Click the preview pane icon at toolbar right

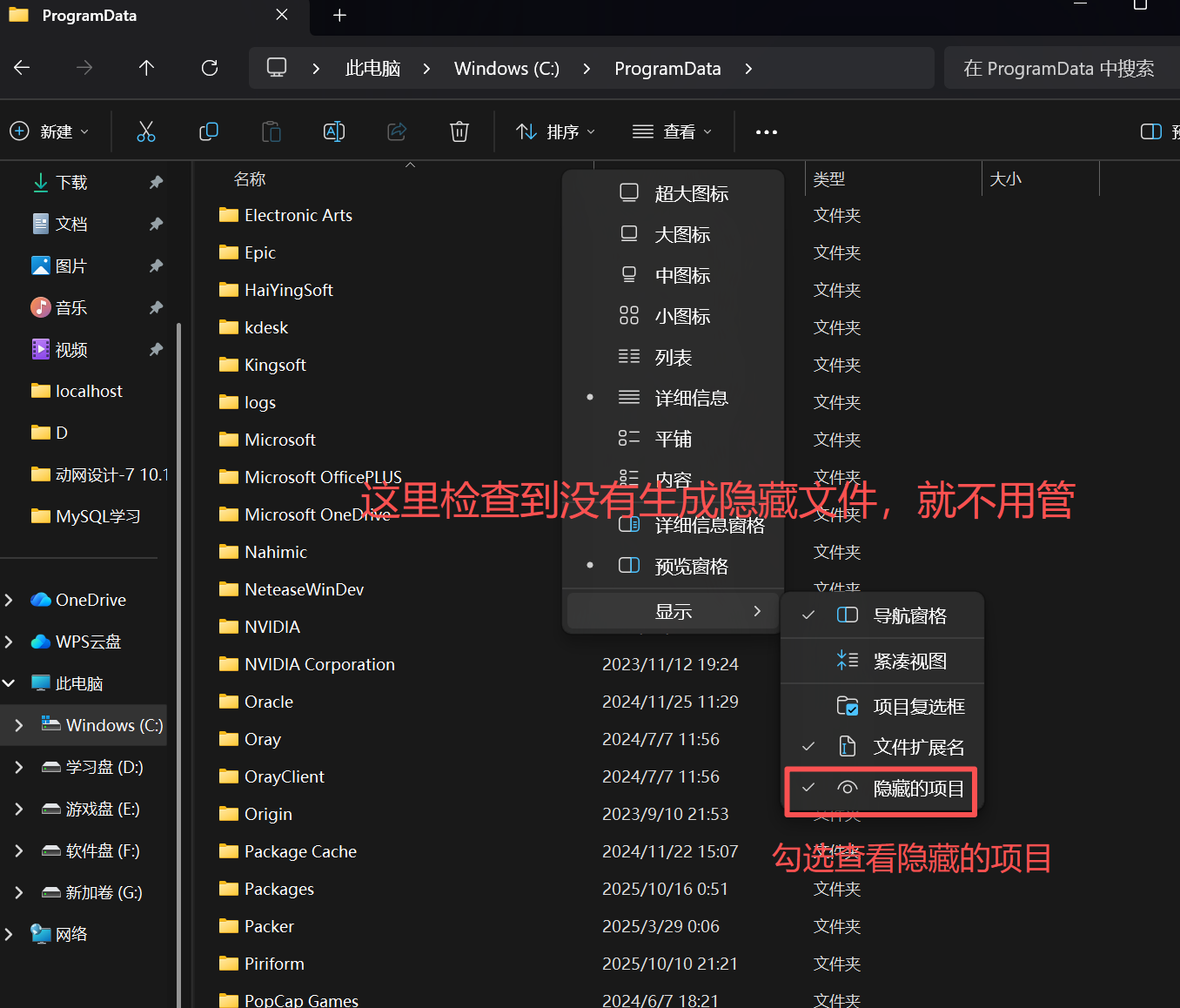tap(1150, 131)
